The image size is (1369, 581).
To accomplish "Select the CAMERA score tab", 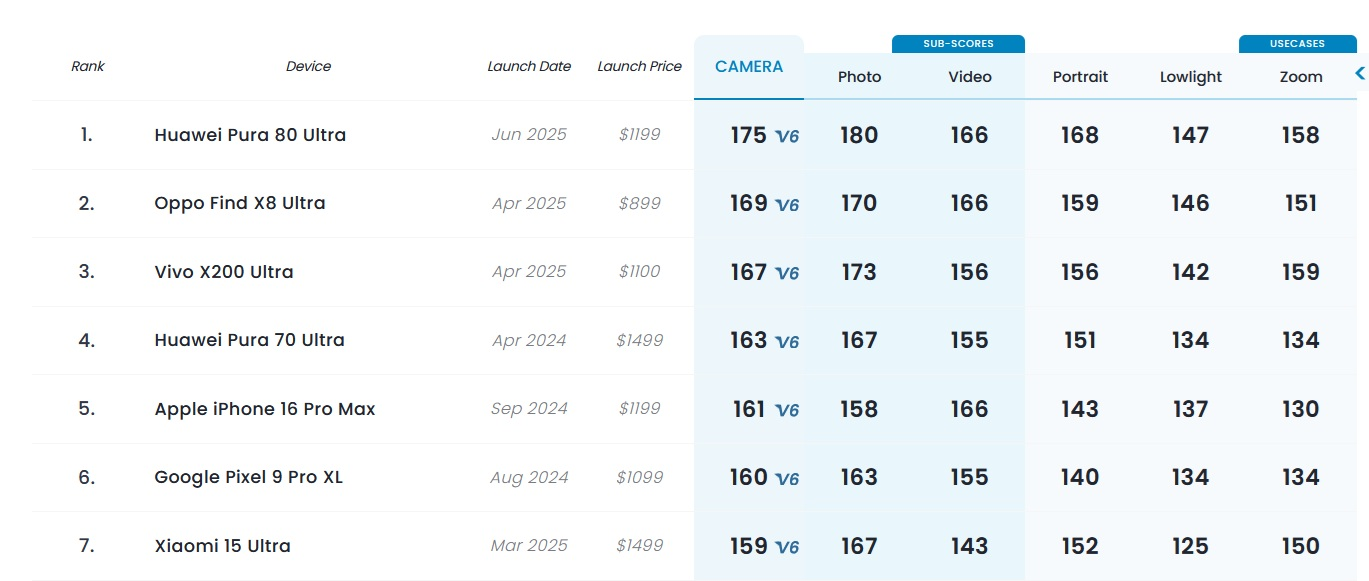I will pyautogui.click(x=749, y=67).
